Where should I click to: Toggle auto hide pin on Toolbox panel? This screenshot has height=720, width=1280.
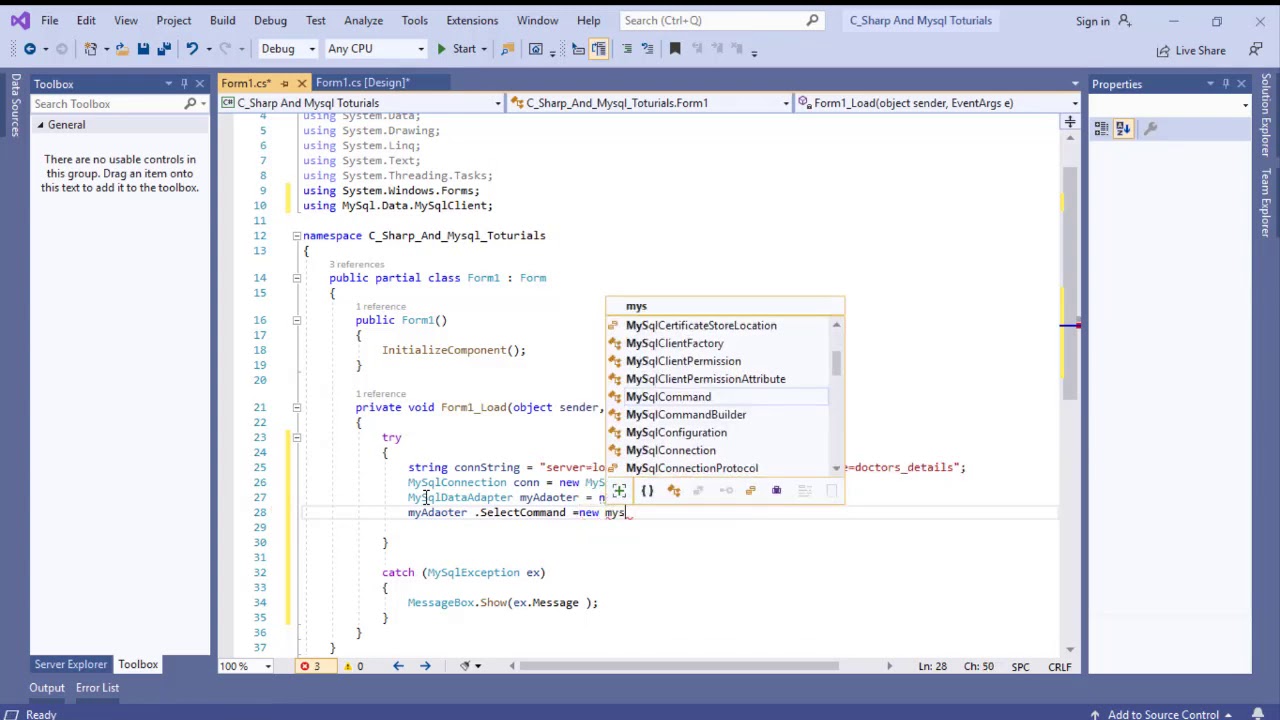pos(184,84)
